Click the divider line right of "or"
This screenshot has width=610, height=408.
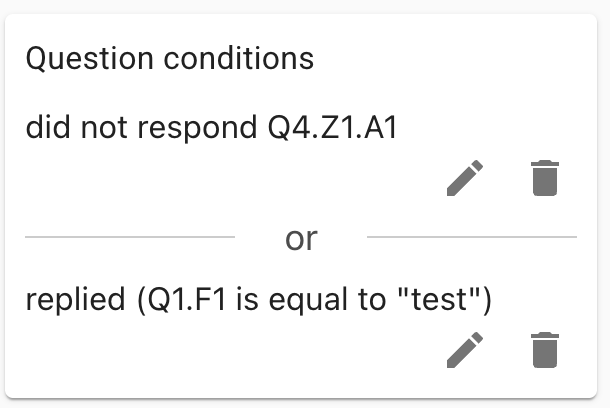[x=471, y=238]
